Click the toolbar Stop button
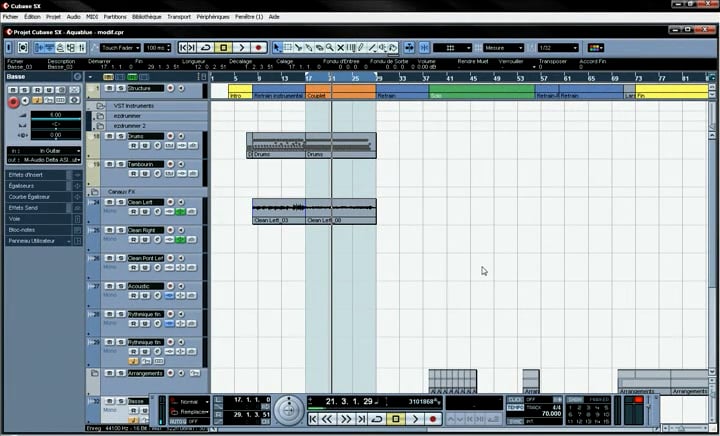Screen dimensions: 720x436 tap(224, 48)
